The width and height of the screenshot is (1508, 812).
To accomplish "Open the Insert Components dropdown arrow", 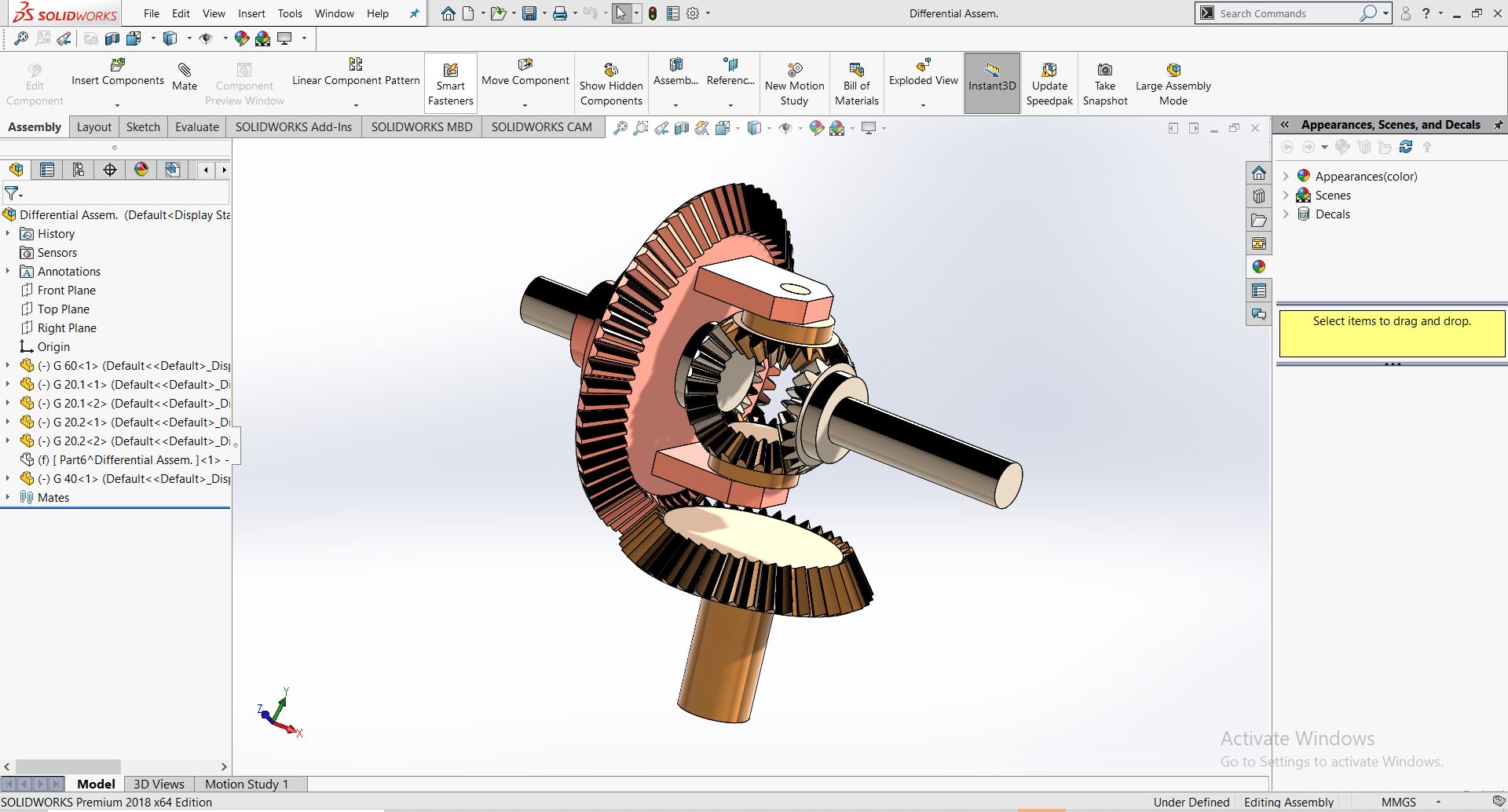I will click(118, 105).
